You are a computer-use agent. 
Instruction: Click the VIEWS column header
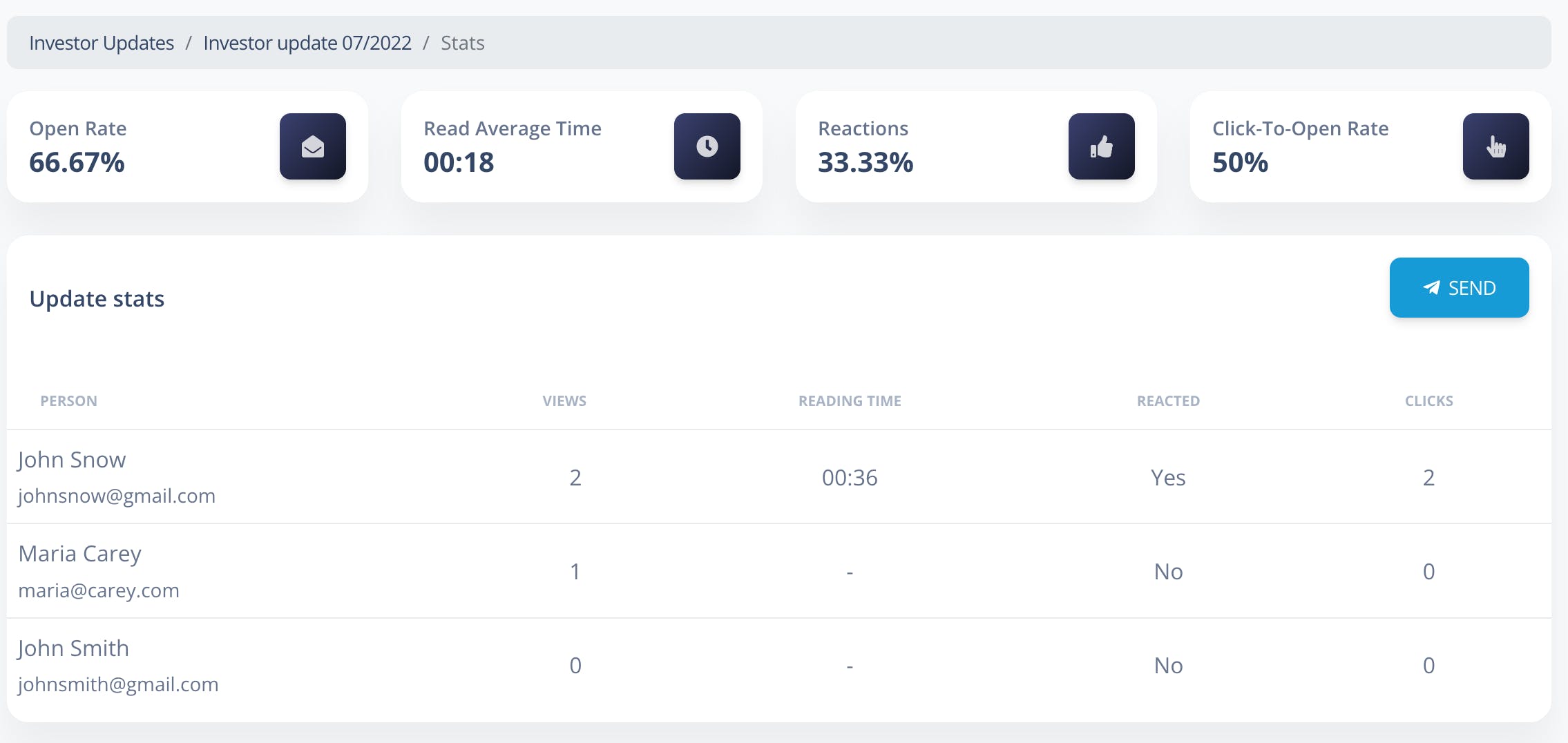click(564, 401)
